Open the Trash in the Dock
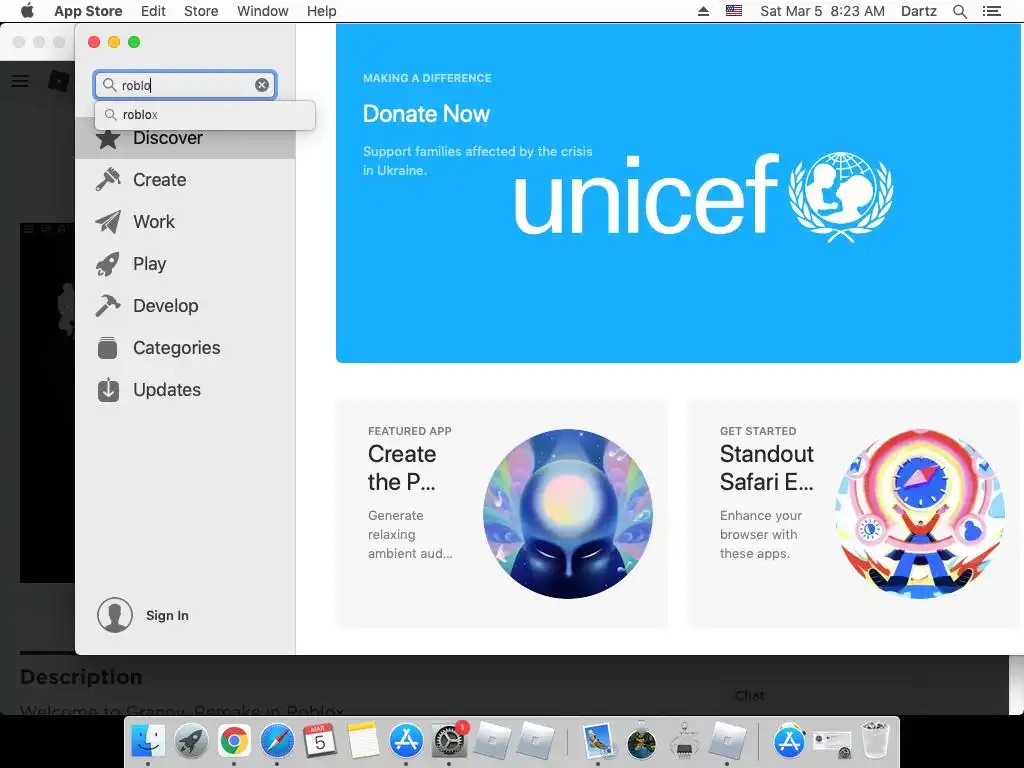The width and height of the screenshot is (1024, 768). click(875, 740)
